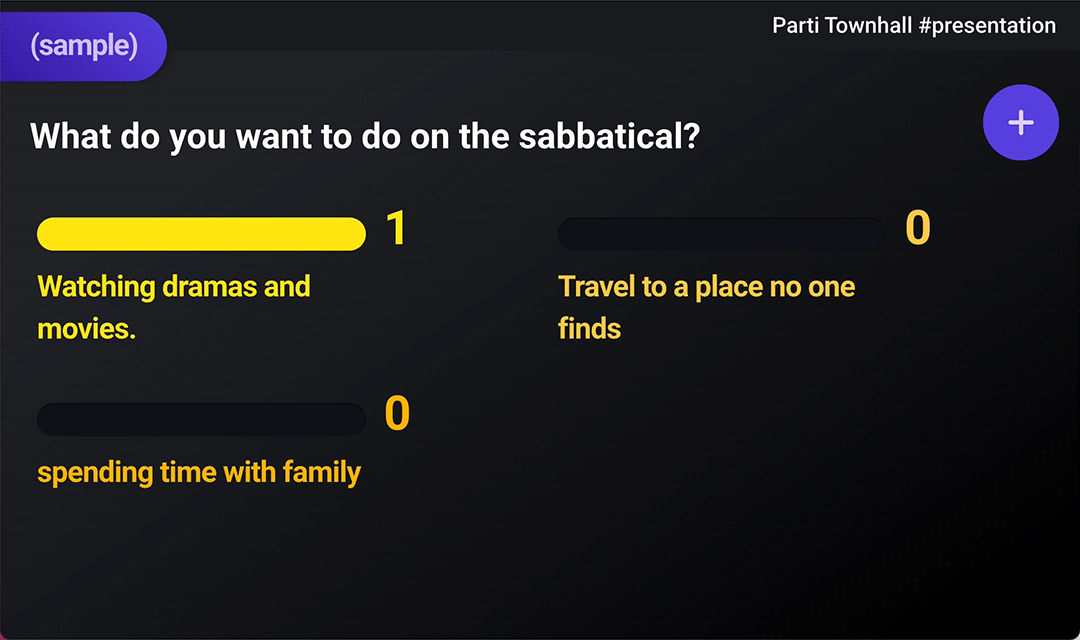Image resolution: width=1080 pixels, height=640 pixels.
Task: Select the (sample) label badge
Action: (x=83, y=46)
